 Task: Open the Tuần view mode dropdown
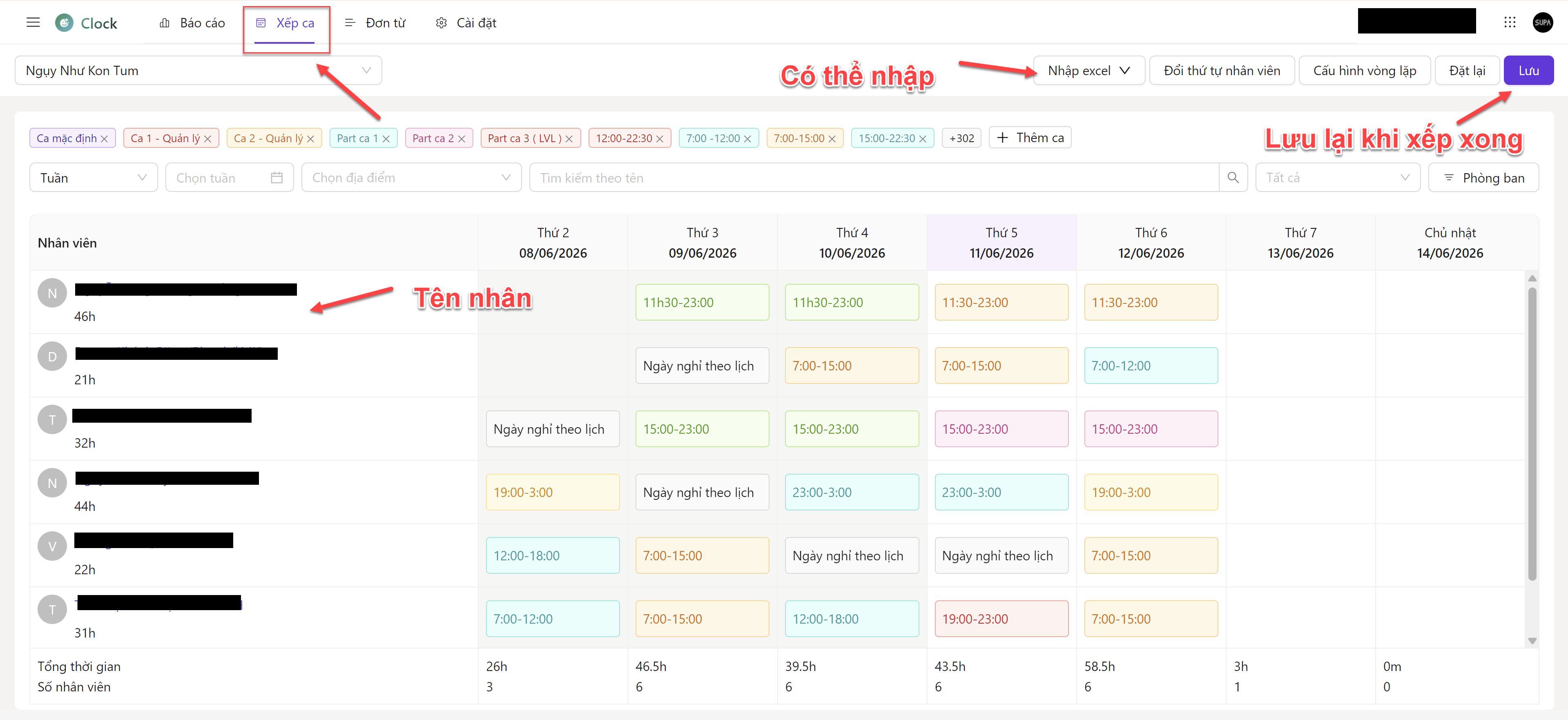click(x=93, y=178)
